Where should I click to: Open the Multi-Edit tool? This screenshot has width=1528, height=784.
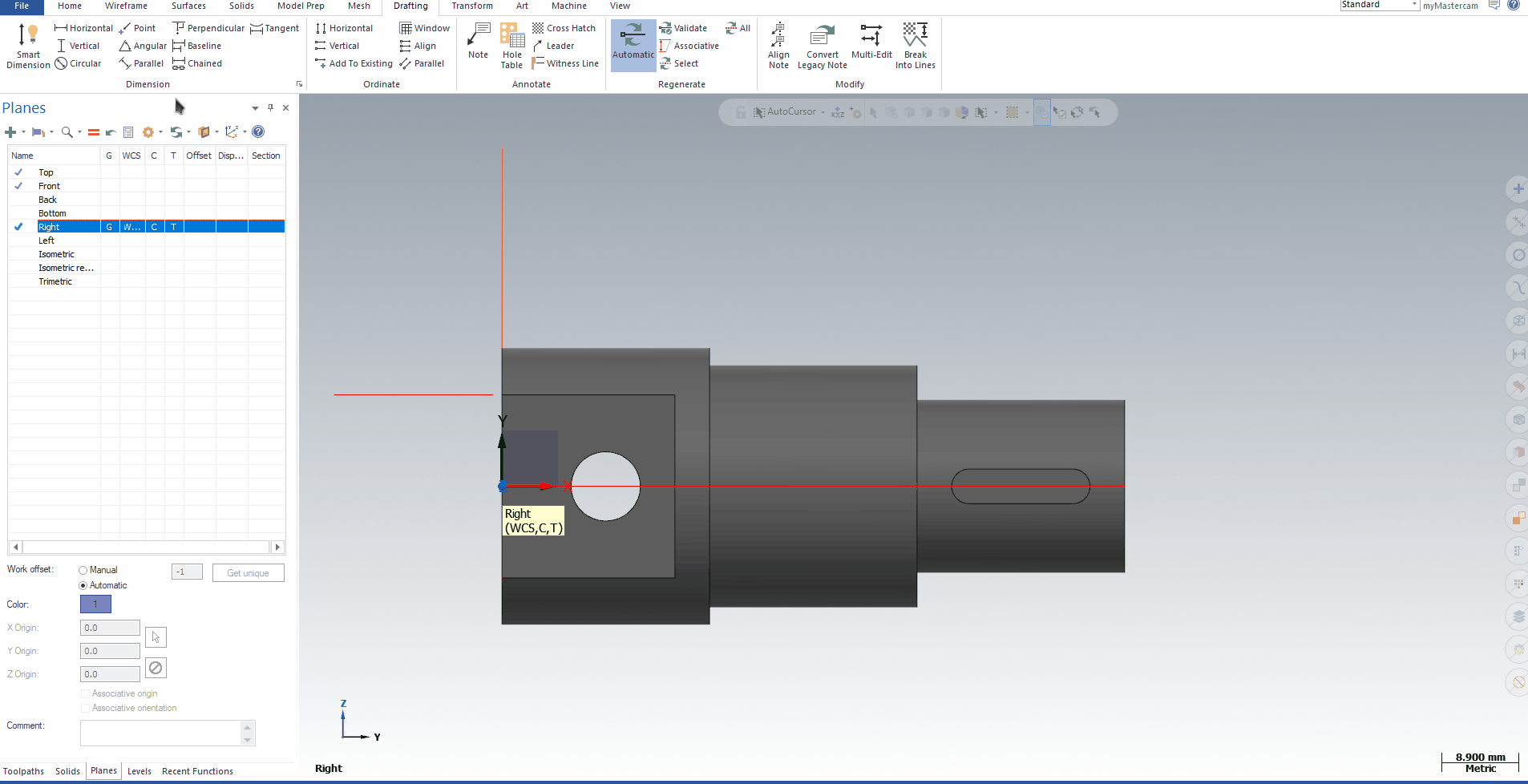pos(871,41)
